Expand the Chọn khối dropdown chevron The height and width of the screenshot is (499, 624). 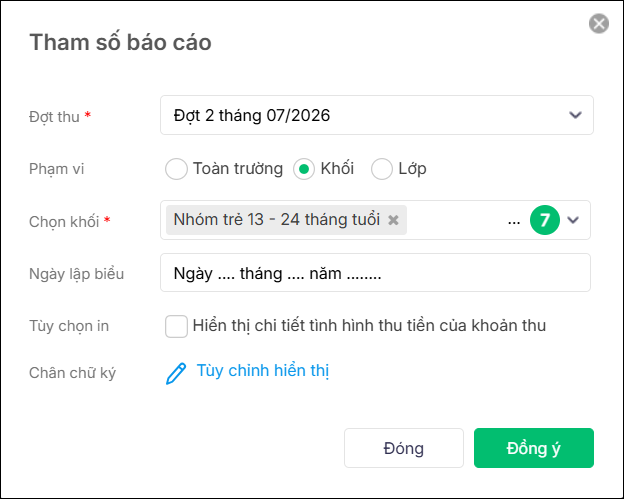[x=573, y=220]
